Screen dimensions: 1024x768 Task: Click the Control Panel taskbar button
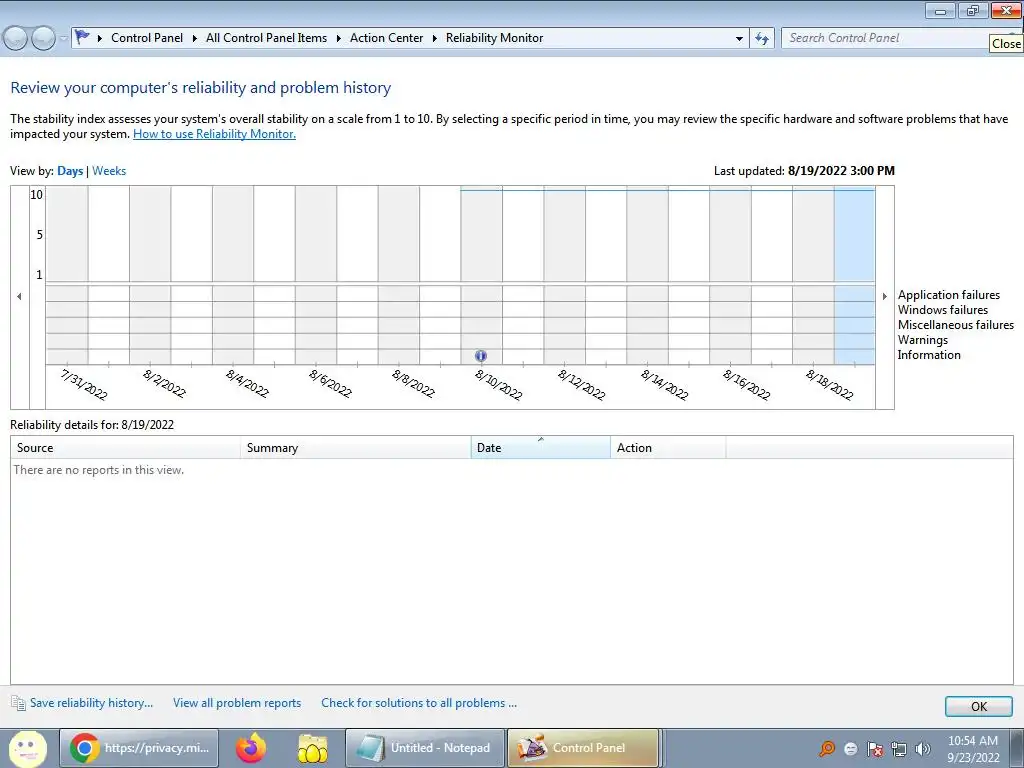coord(583,748)
